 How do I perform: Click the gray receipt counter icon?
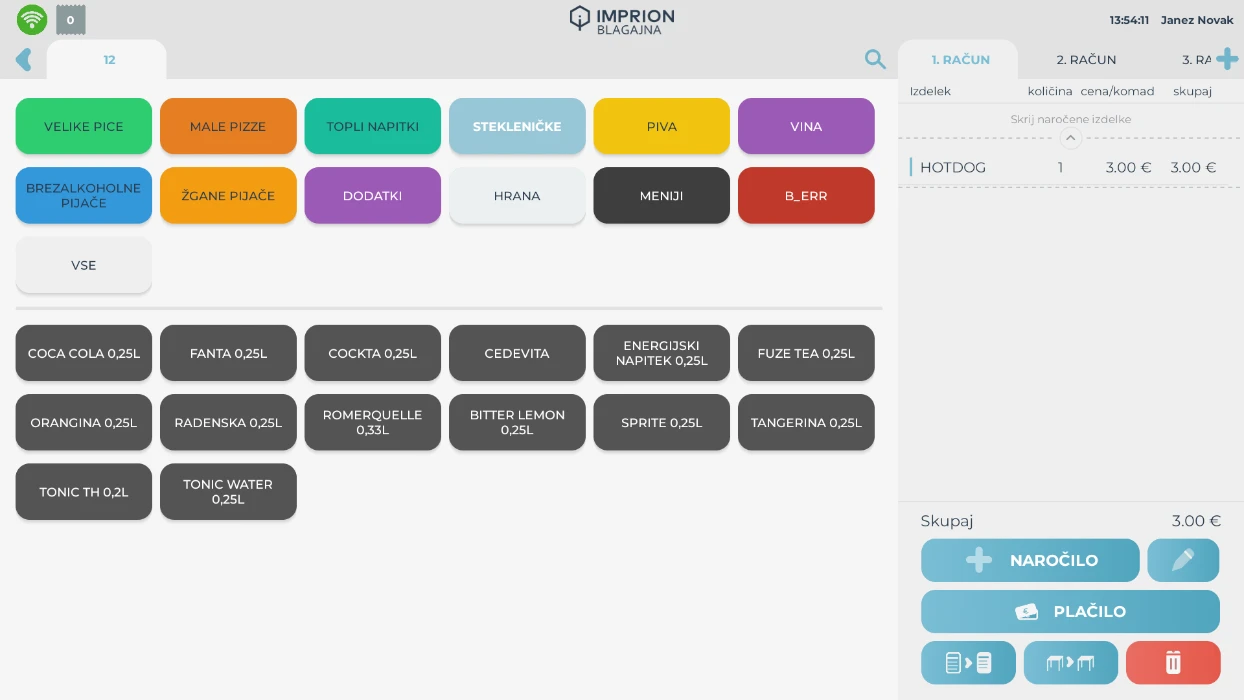click(70, 19)
